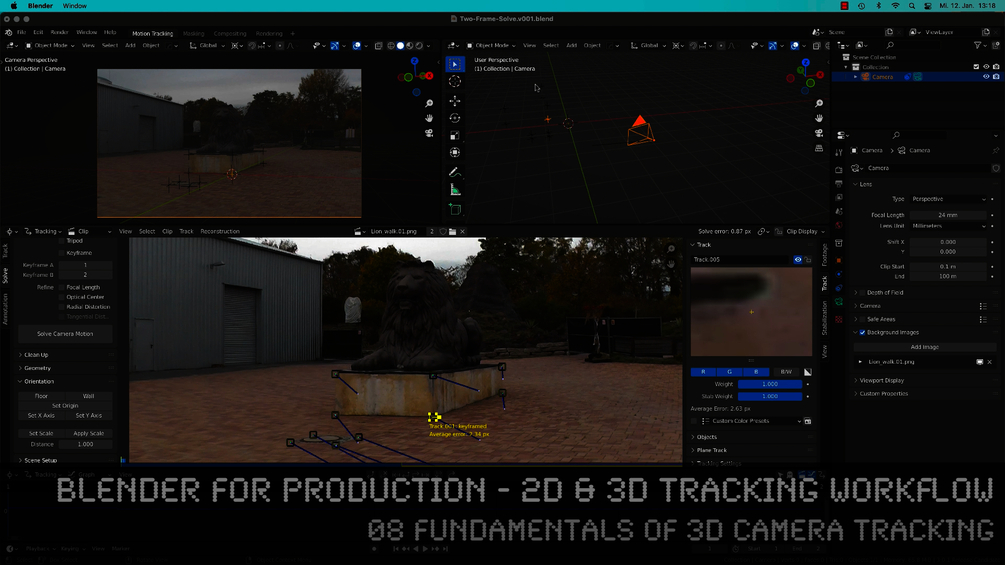Switch to Stabilization sidebar tab
Screen dimensions: 1005x565
click(x=825, y=318)
